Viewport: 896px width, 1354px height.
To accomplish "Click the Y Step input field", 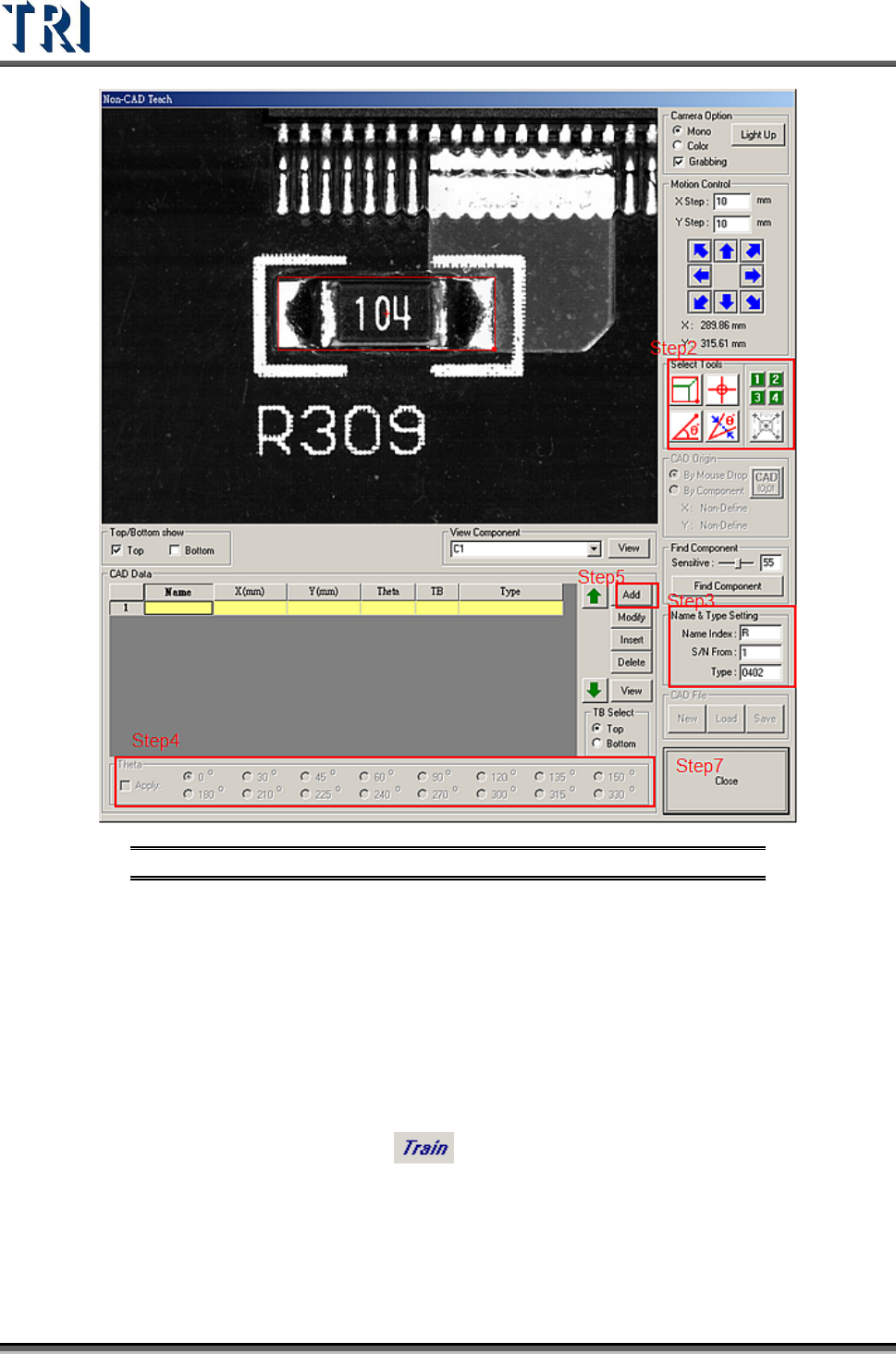I will 732,224.
